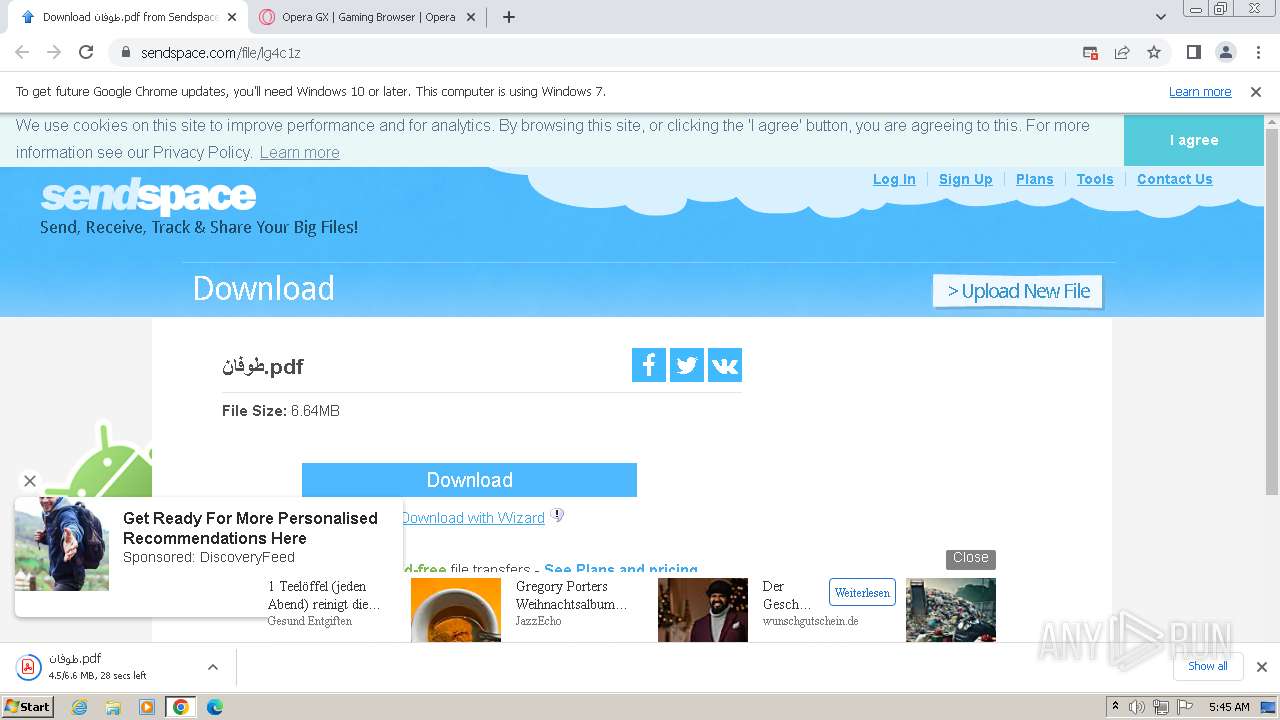
Task: Close the downloads bar
Action: [1261, 667]
